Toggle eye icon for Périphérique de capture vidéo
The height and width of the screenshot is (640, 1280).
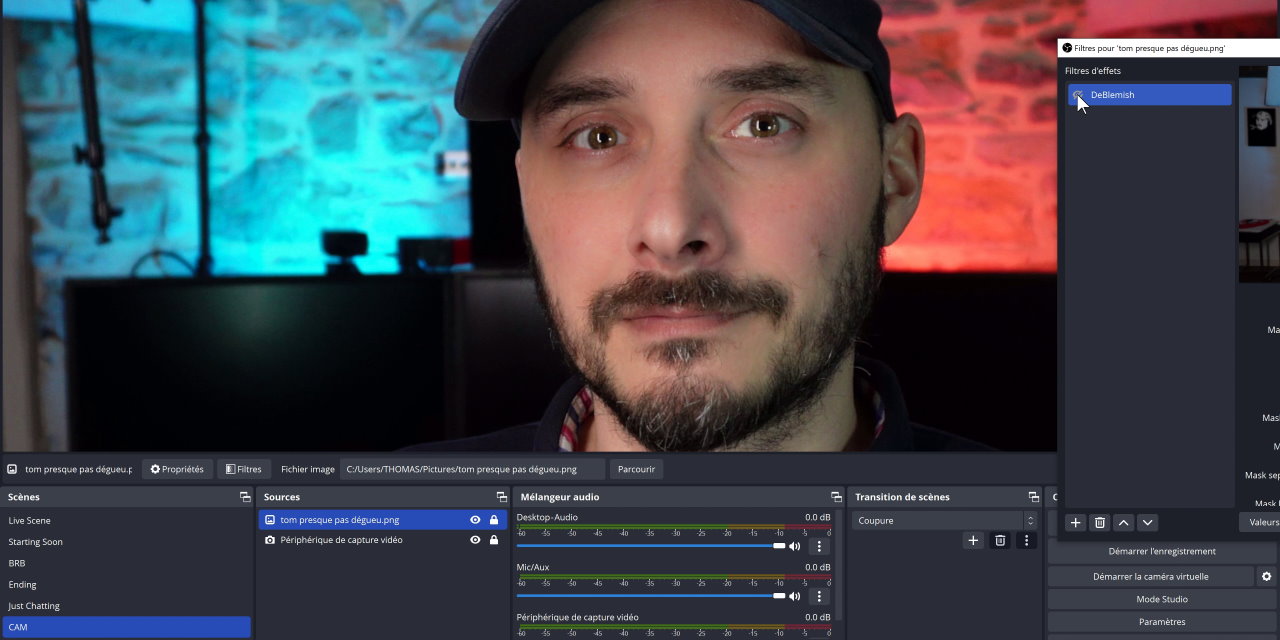tap(475, 540)
